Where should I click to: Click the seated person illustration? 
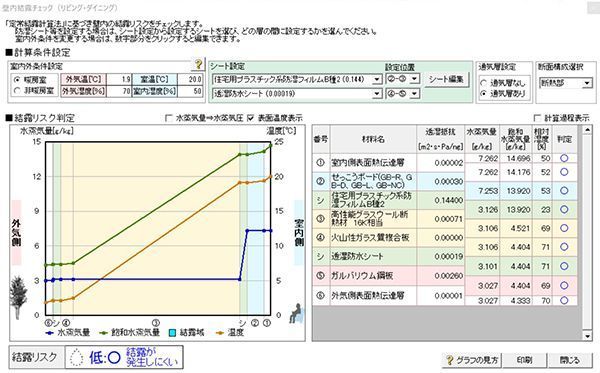coord(296,313)
